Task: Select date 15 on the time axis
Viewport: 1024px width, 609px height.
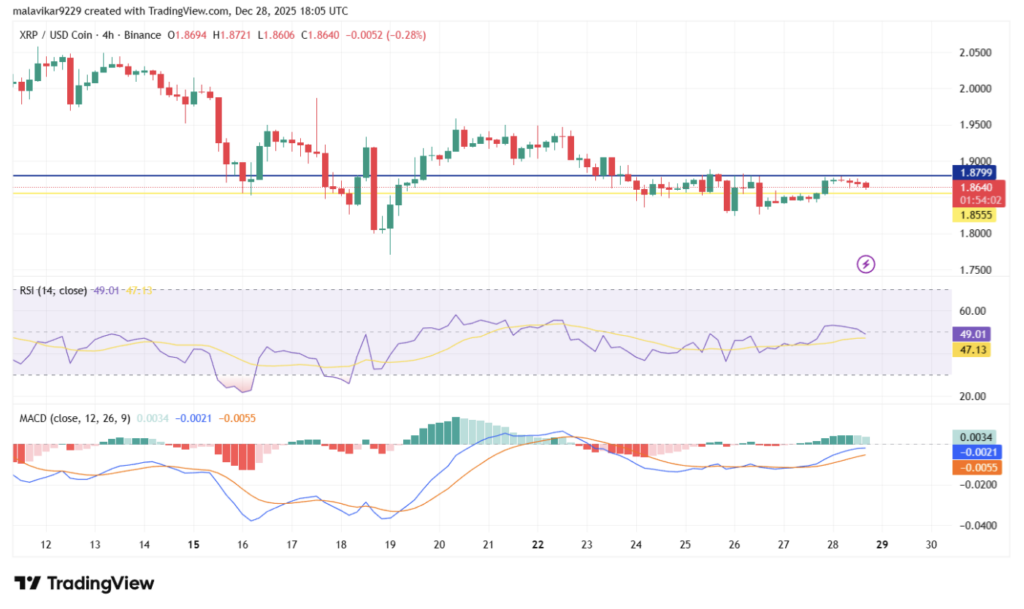Action: (x=194, y=544)
